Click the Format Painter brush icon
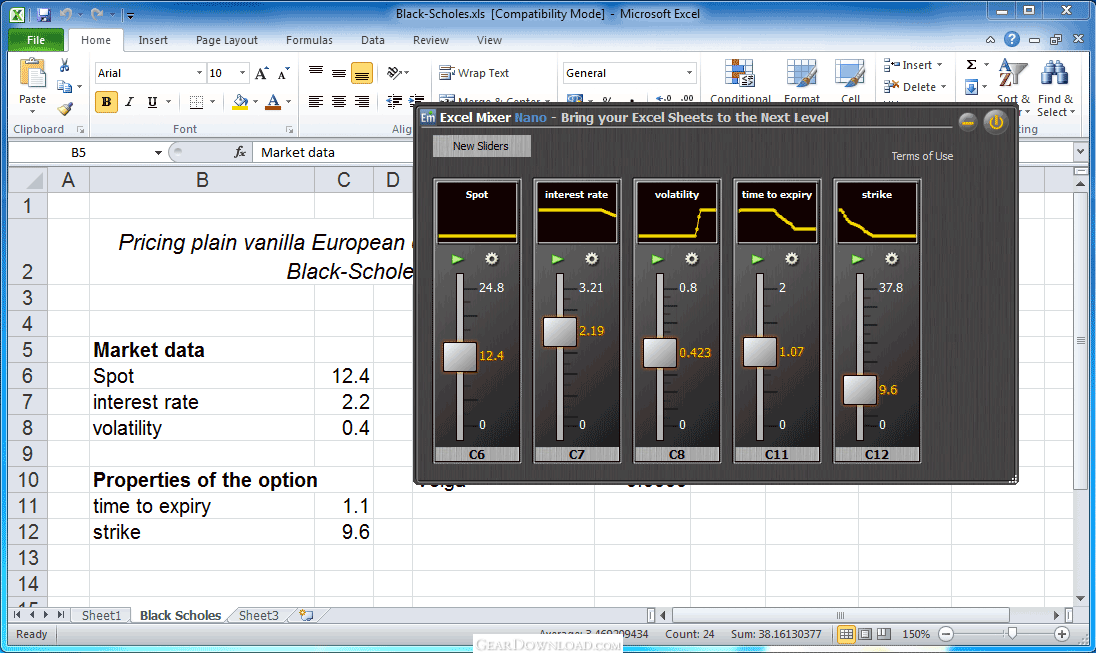1096x653 pixels. (x=65, y=110)
